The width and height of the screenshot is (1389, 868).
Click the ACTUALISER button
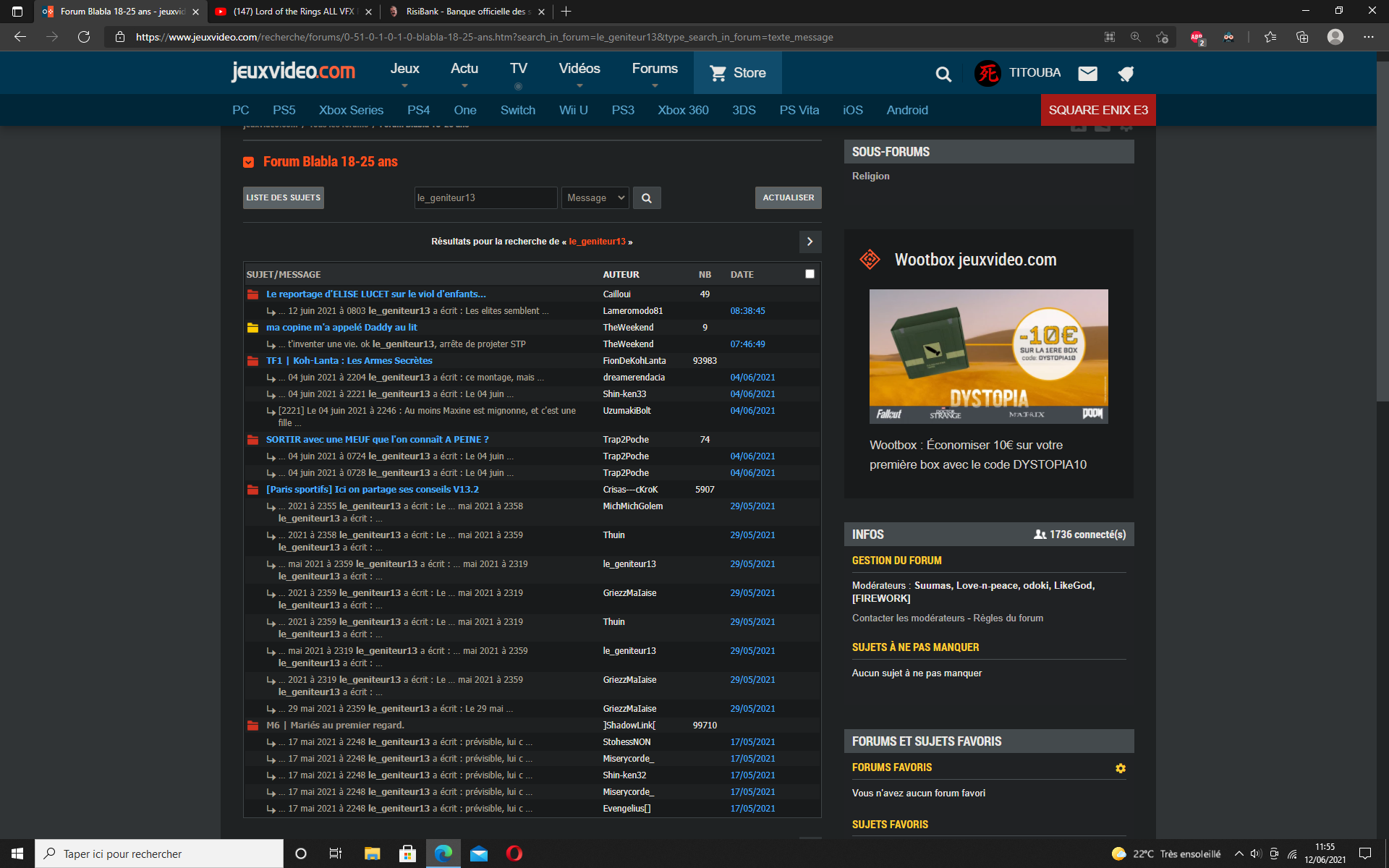(x=788, y=198)
